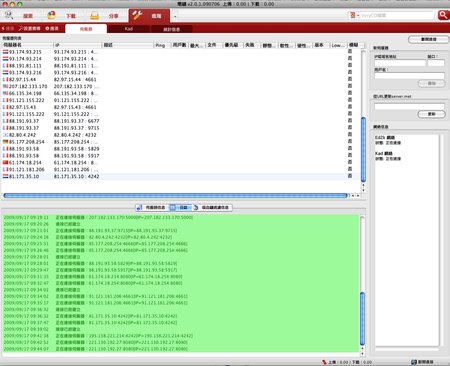
Task: Click the last-column icon in row 61.174.18.254
Action: point(350,162)
